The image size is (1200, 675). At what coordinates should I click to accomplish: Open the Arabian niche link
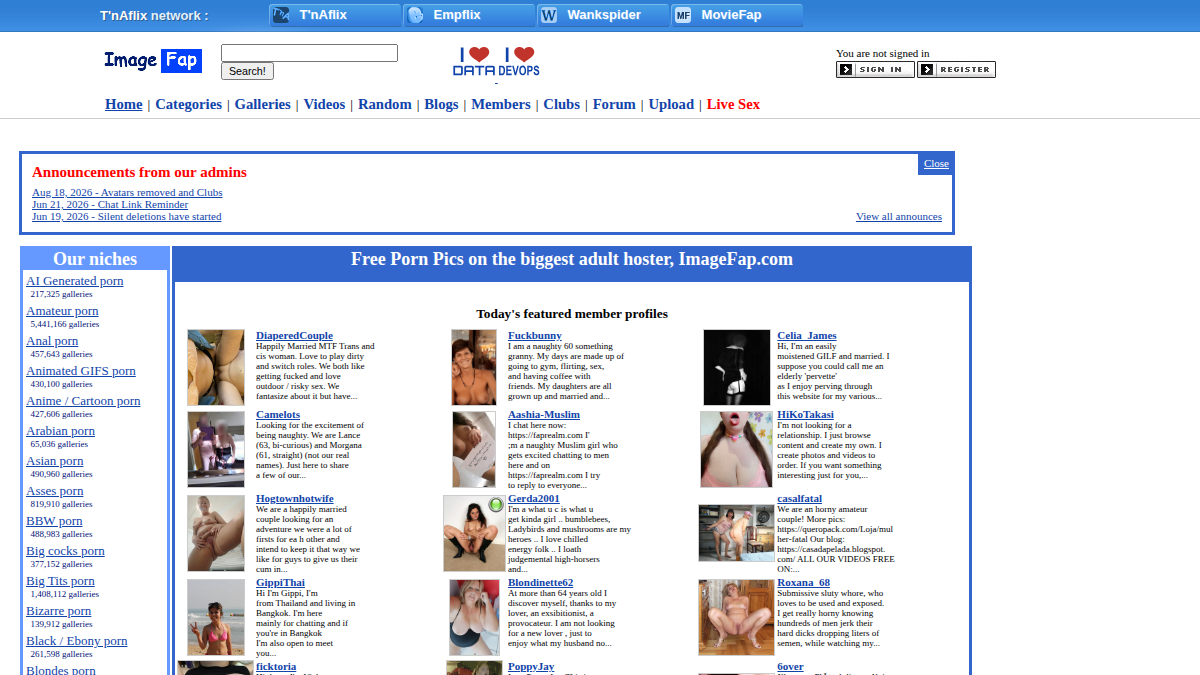[60, 431]
